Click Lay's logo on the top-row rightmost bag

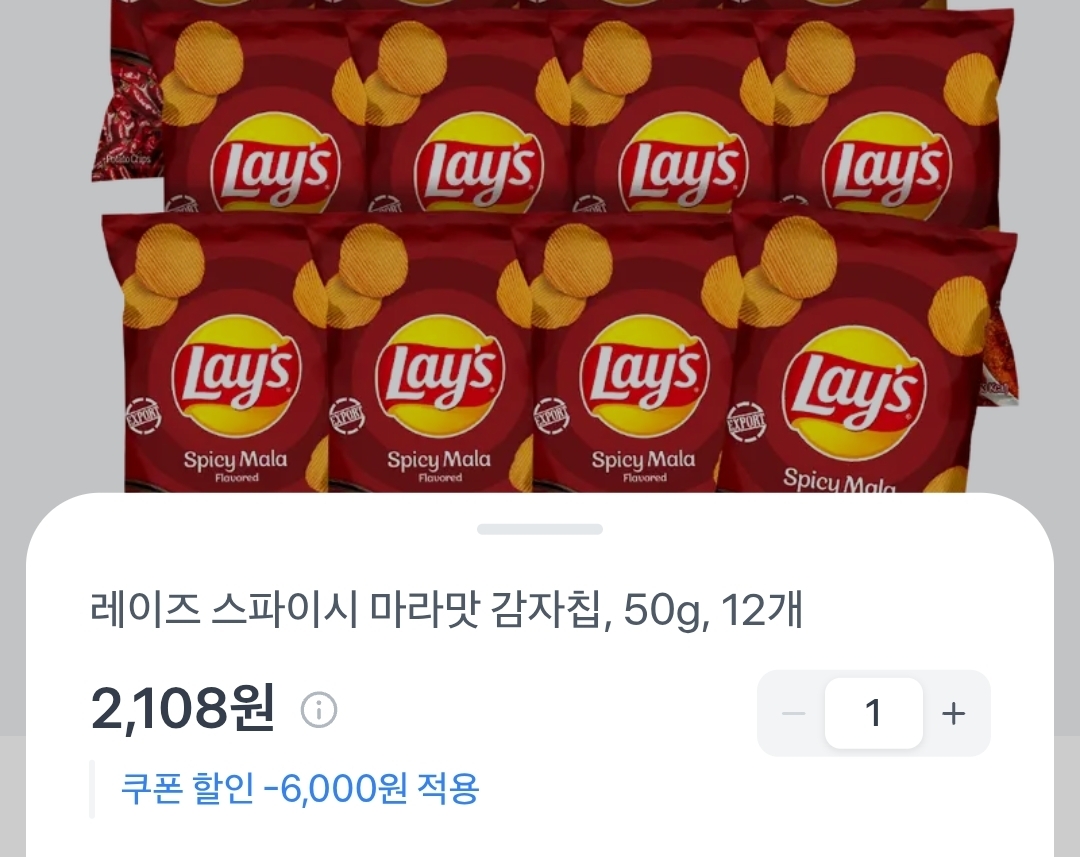point(885,167)
